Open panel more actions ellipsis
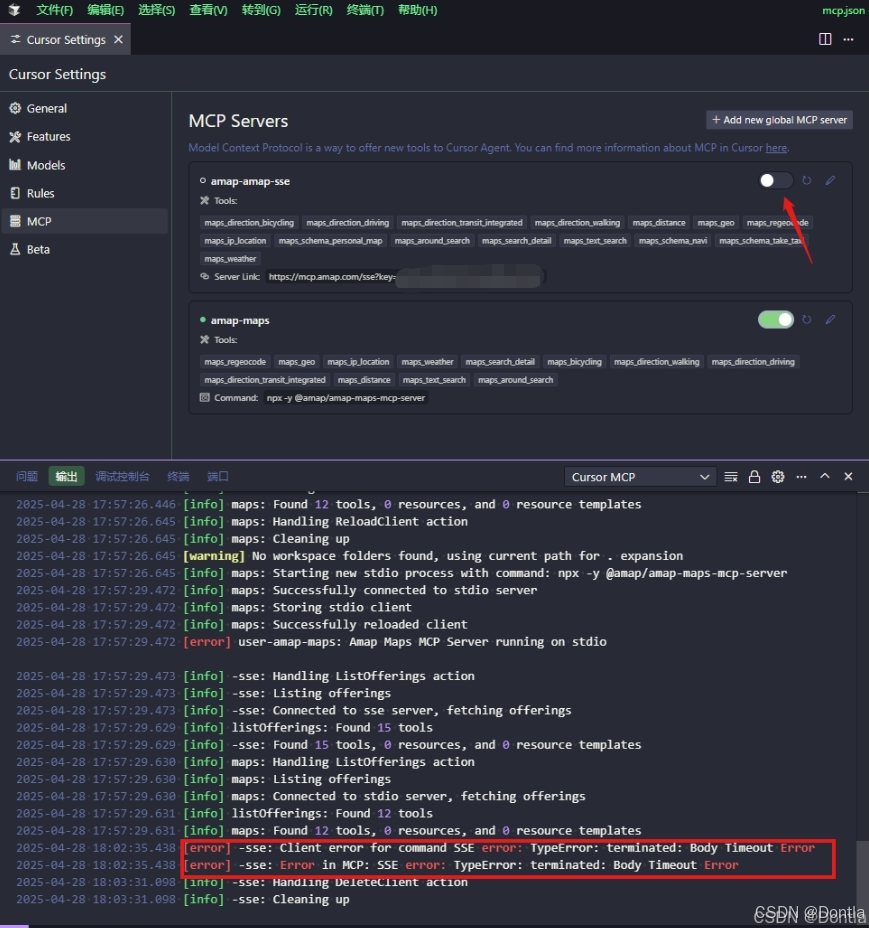The image size is (869, 928). (x=802, y=477)
